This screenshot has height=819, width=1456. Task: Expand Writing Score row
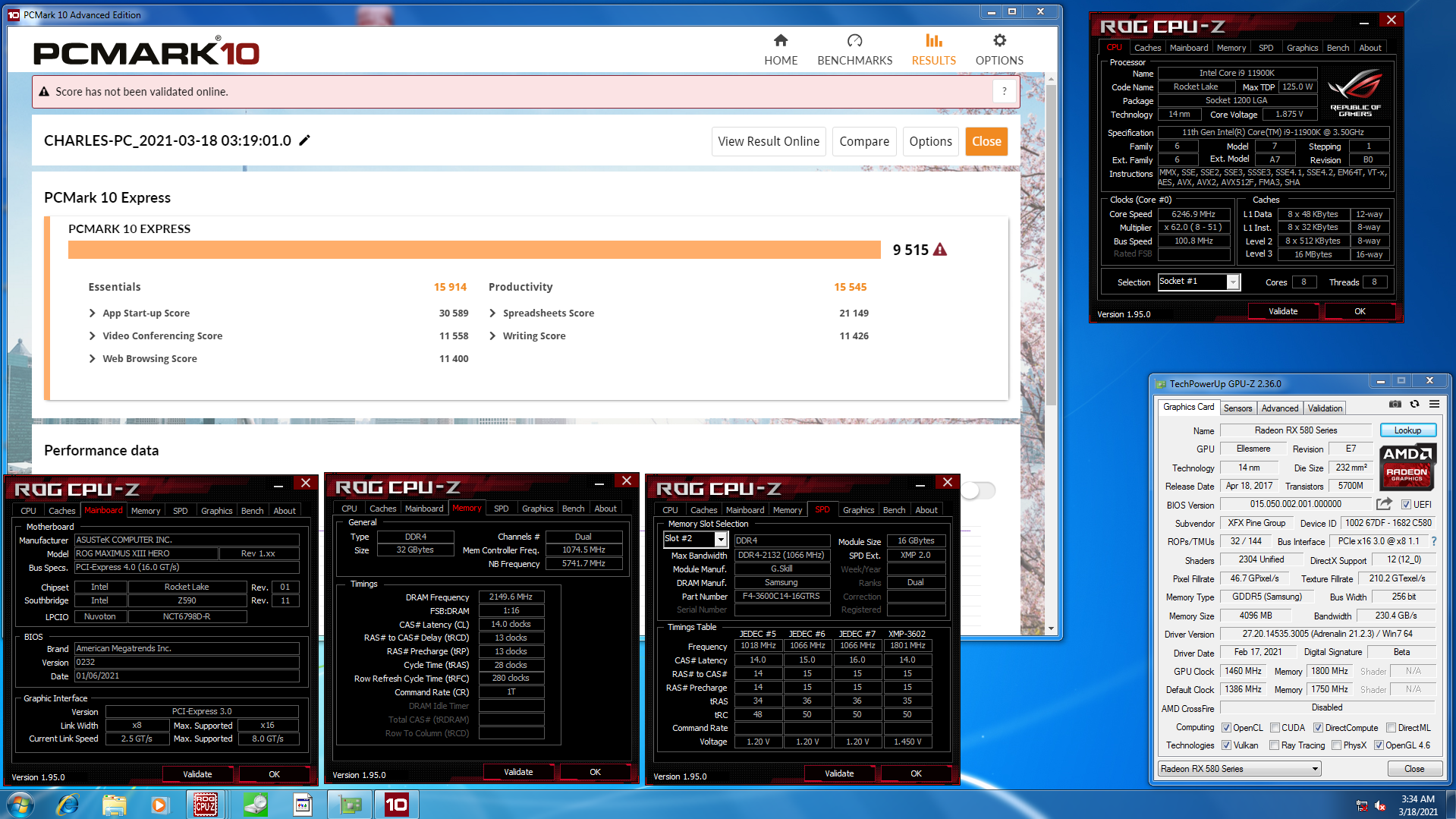coord(492,335)
